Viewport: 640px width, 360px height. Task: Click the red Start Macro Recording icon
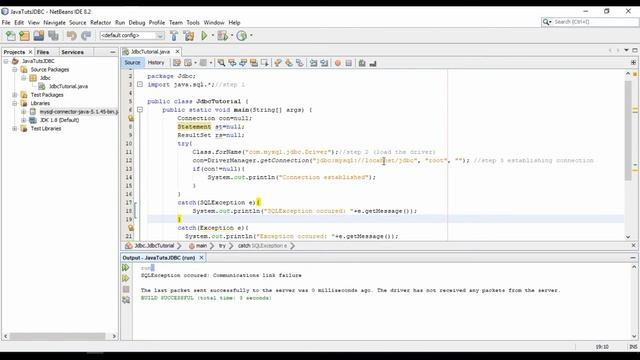point(338,63)
